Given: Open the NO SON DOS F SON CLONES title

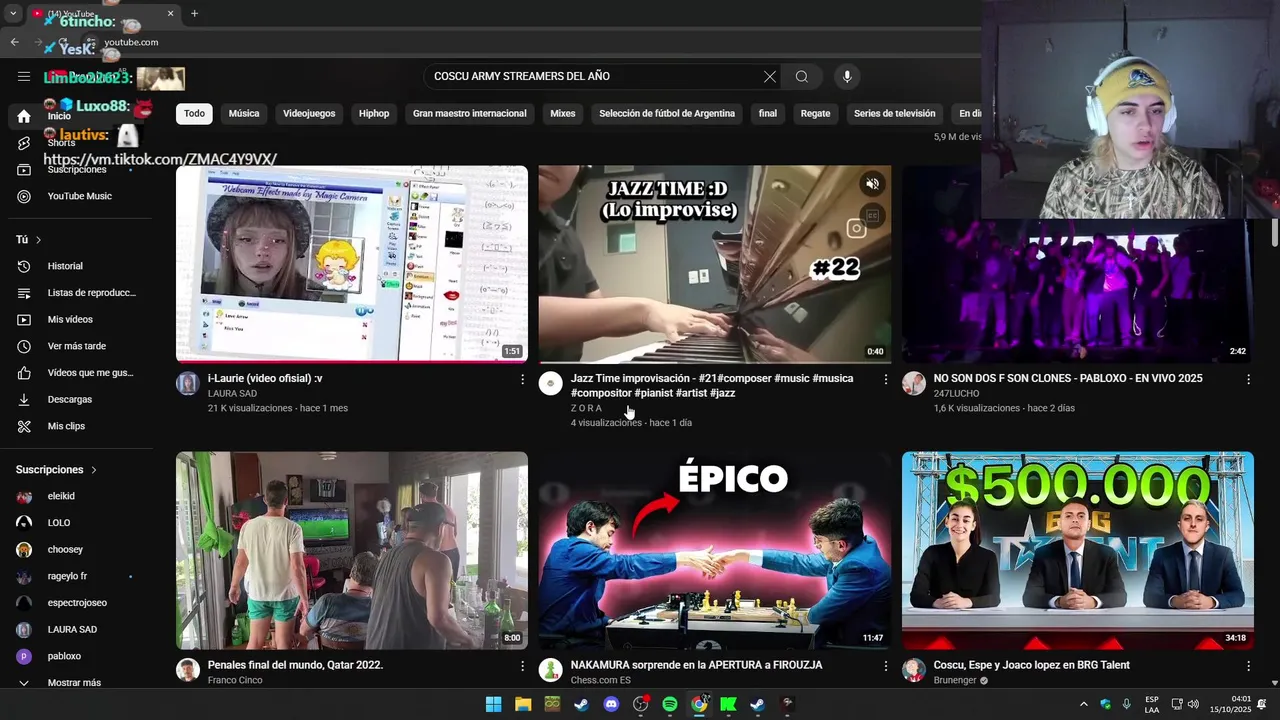Looking at the screenshot, I should pyautogui.click(x=1068, y=379).
